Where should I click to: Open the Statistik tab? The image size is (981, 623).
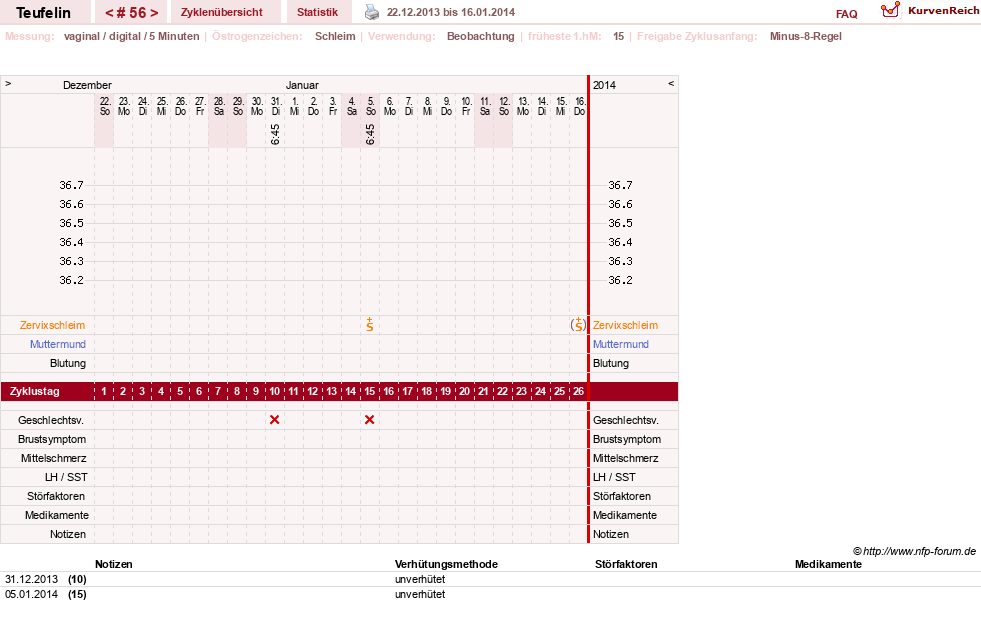click(317, 12)
